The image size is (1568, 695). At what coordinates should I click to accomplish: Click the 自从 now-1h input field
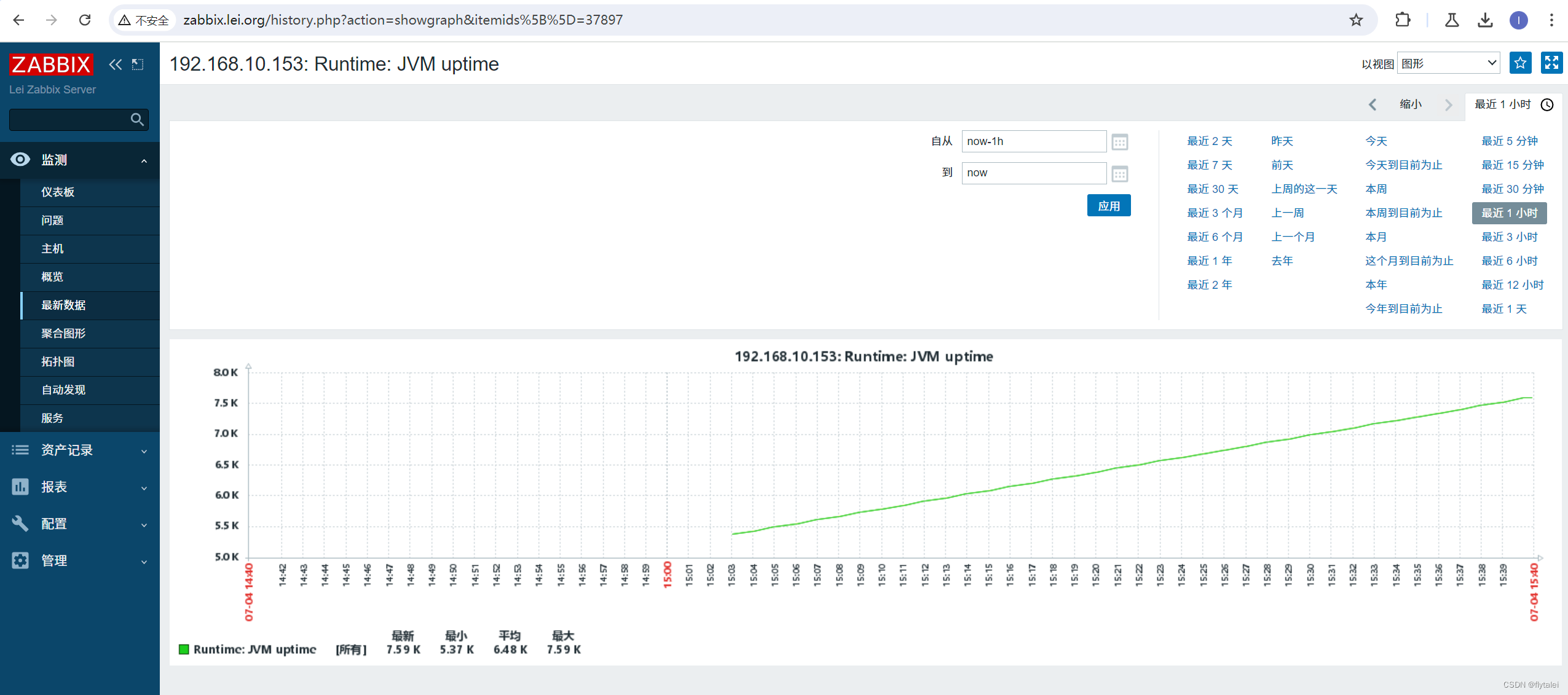tap(1034, 141)
